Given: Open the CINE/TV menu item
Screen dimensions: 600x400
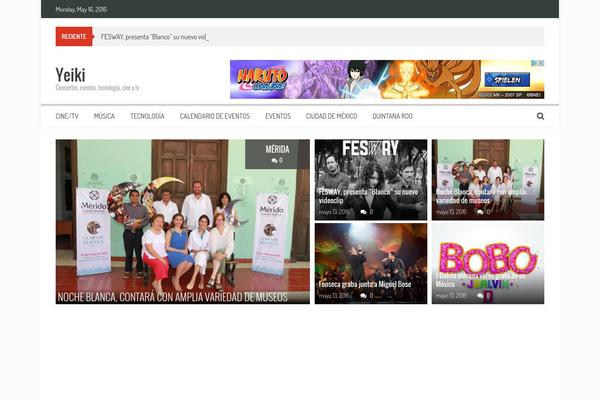Looking at the screenshot, I should click(x=67, y=116).
